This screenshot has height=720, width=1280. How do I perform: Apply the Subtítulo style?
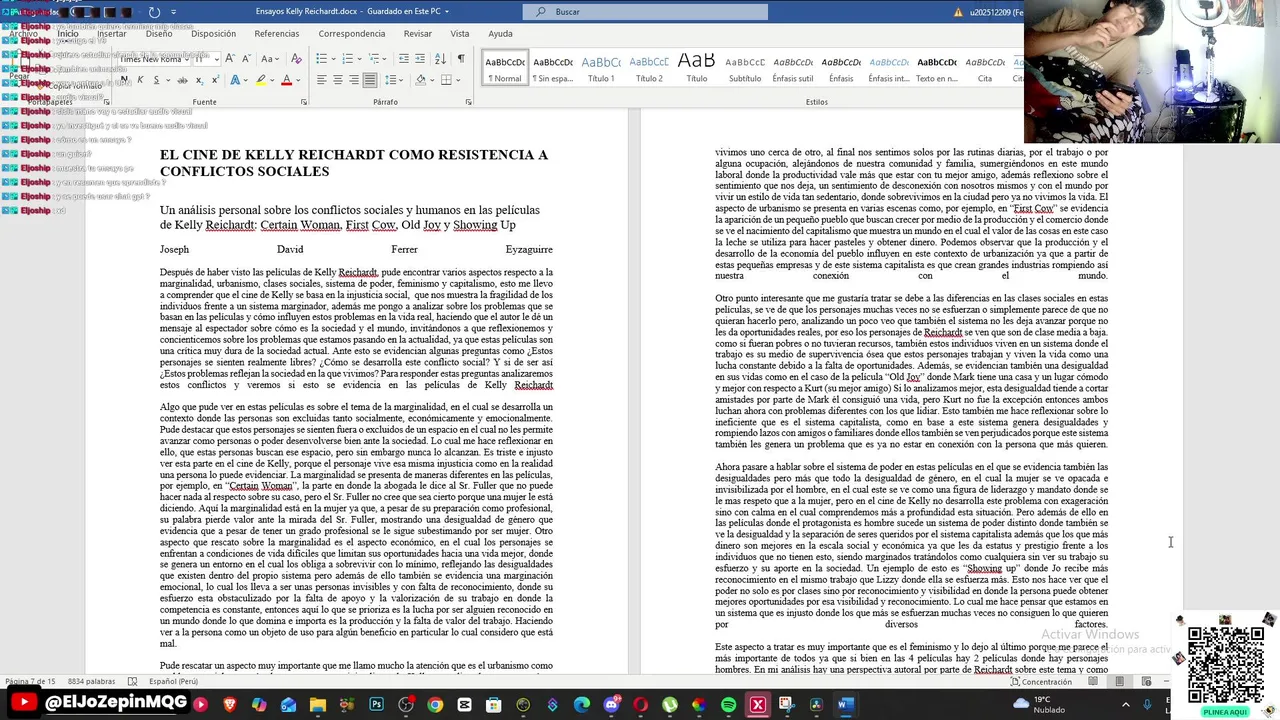(x=745, y=68)
